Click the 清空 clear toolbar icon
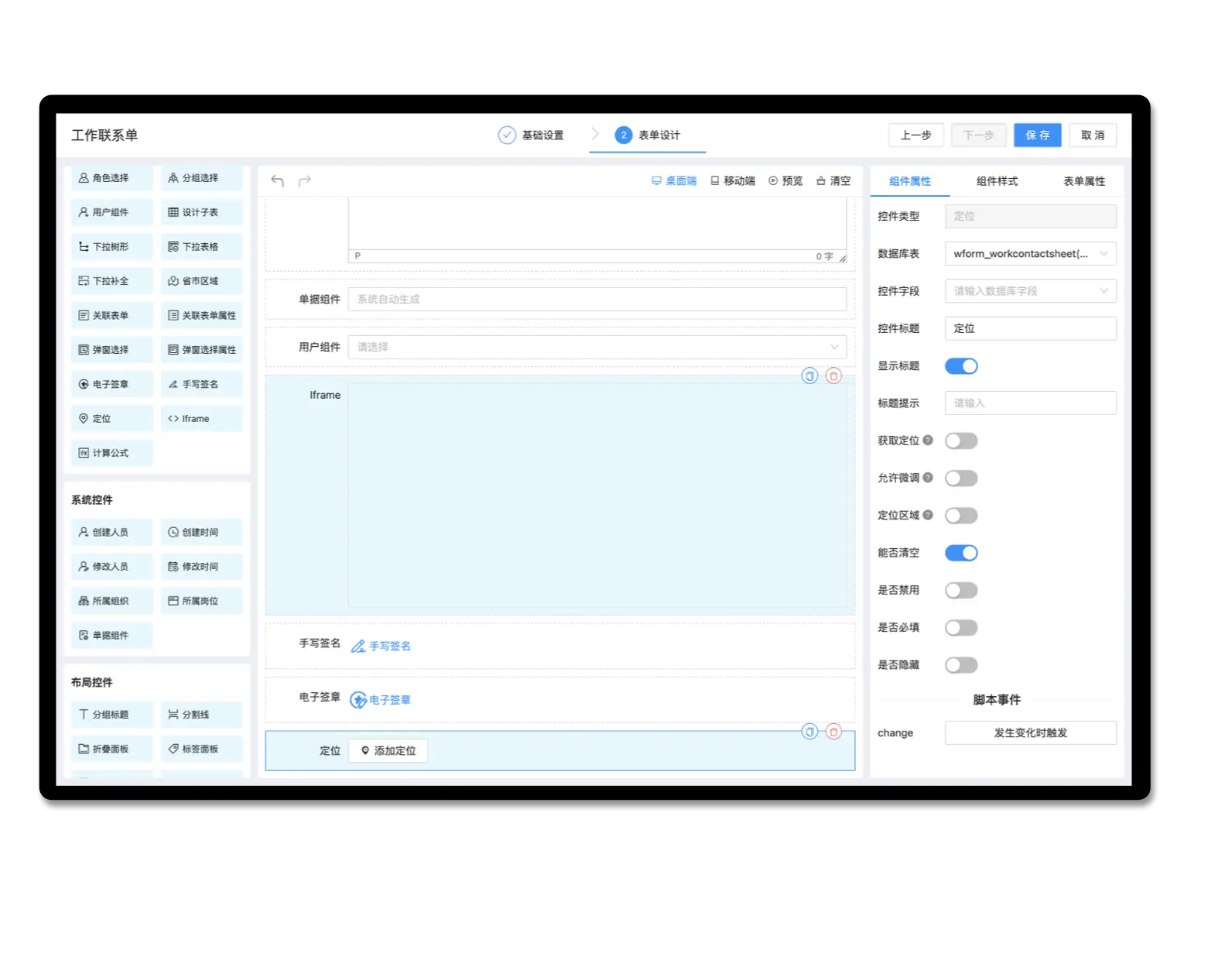The height and width of the screenshot is (957, 1232). [833, 181]
